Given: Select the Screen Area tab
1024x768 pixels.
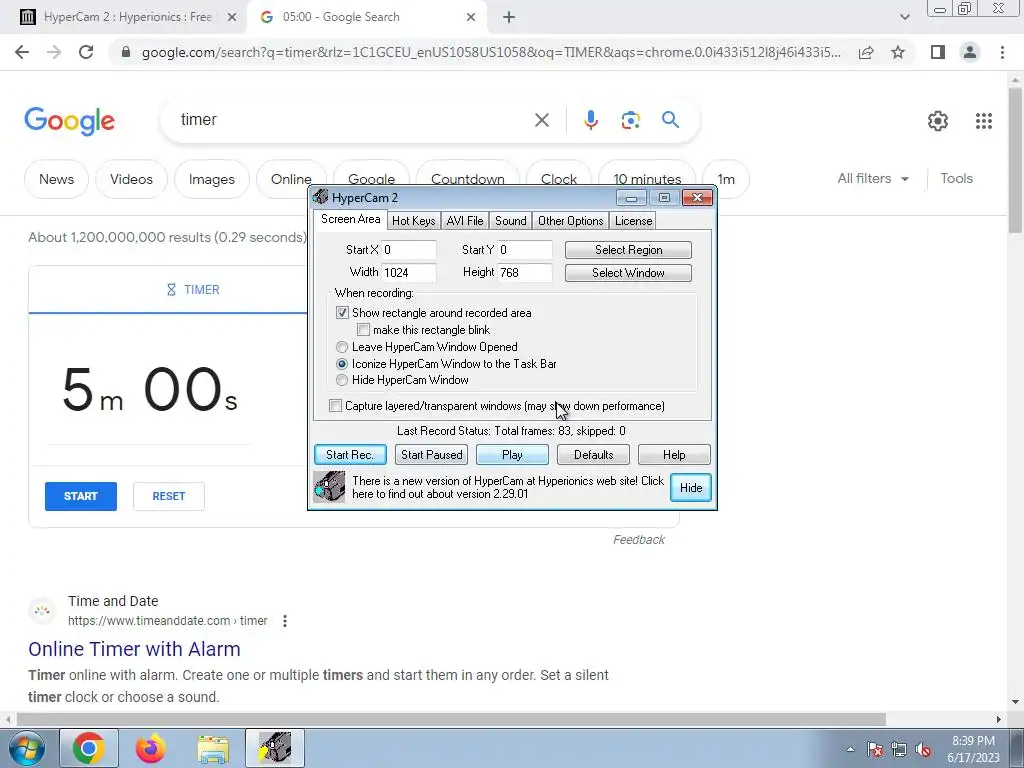Looking at the screenshot, I should (351, 219).
